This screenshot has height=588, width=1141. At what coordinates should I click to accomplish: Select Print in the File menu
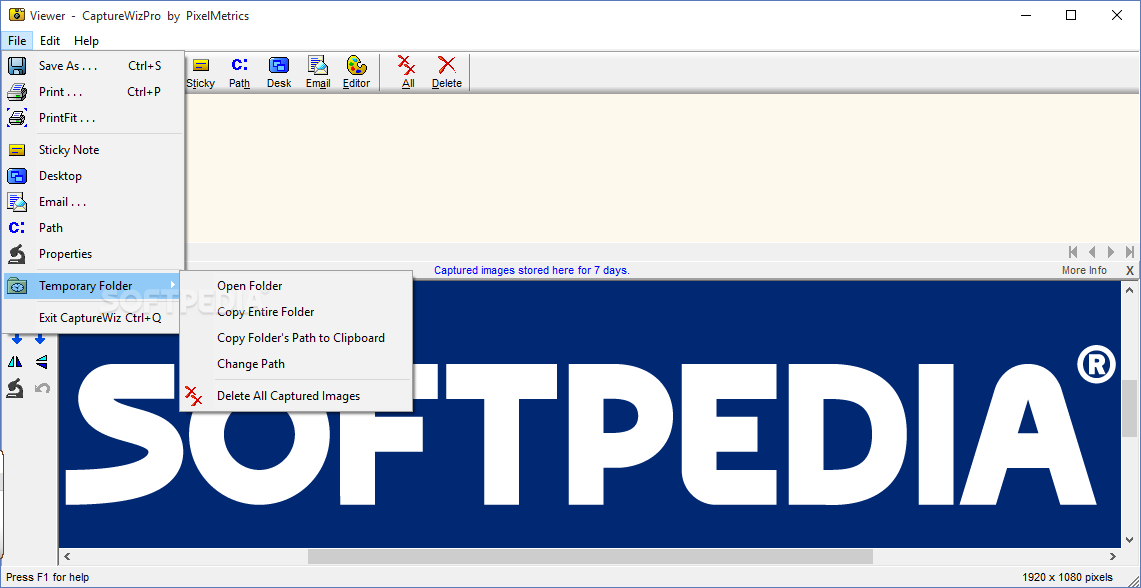click(x=93, y=92)
